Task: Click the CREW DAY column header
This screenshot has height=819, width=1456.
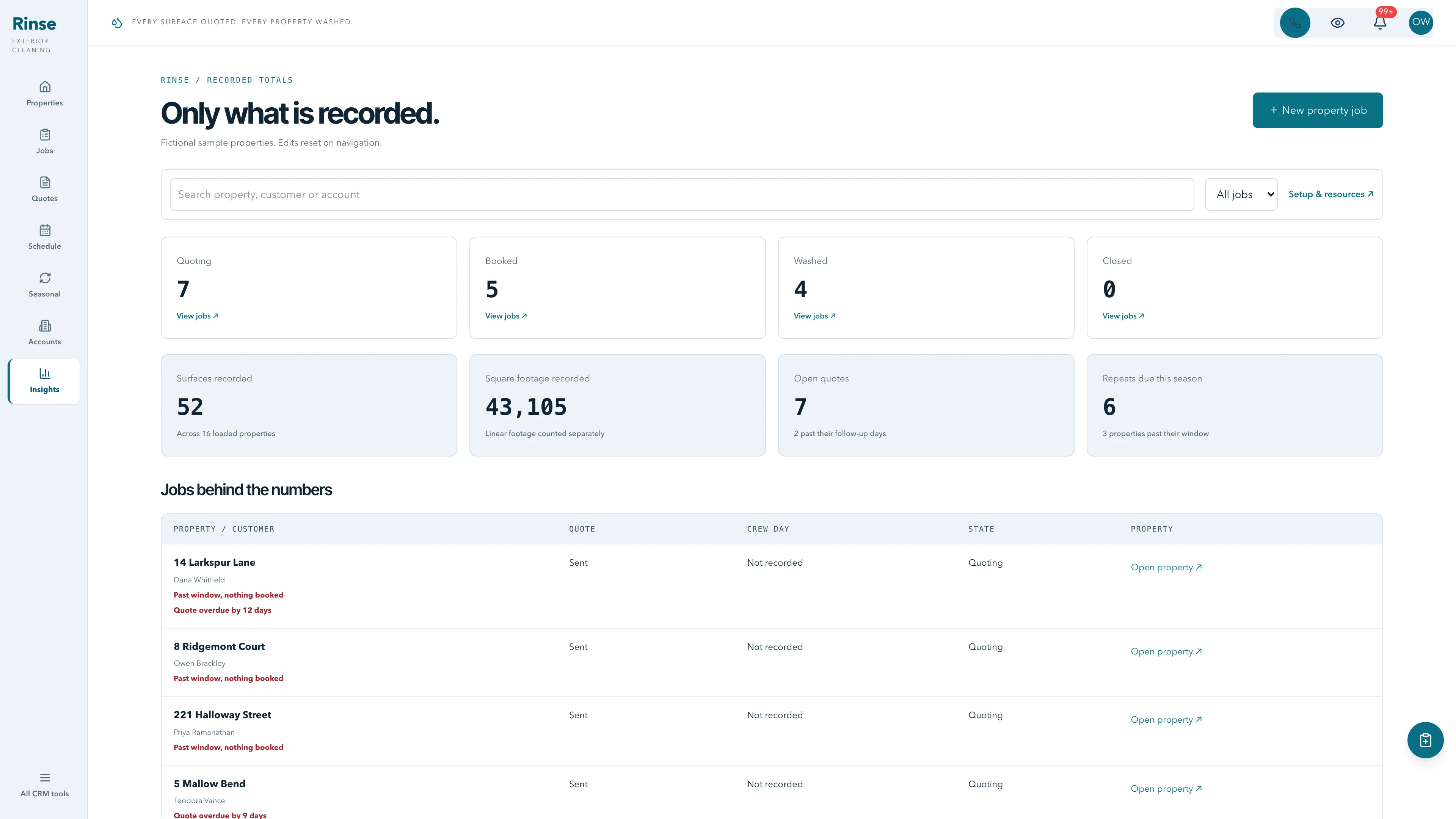Action: pos(767,529)
